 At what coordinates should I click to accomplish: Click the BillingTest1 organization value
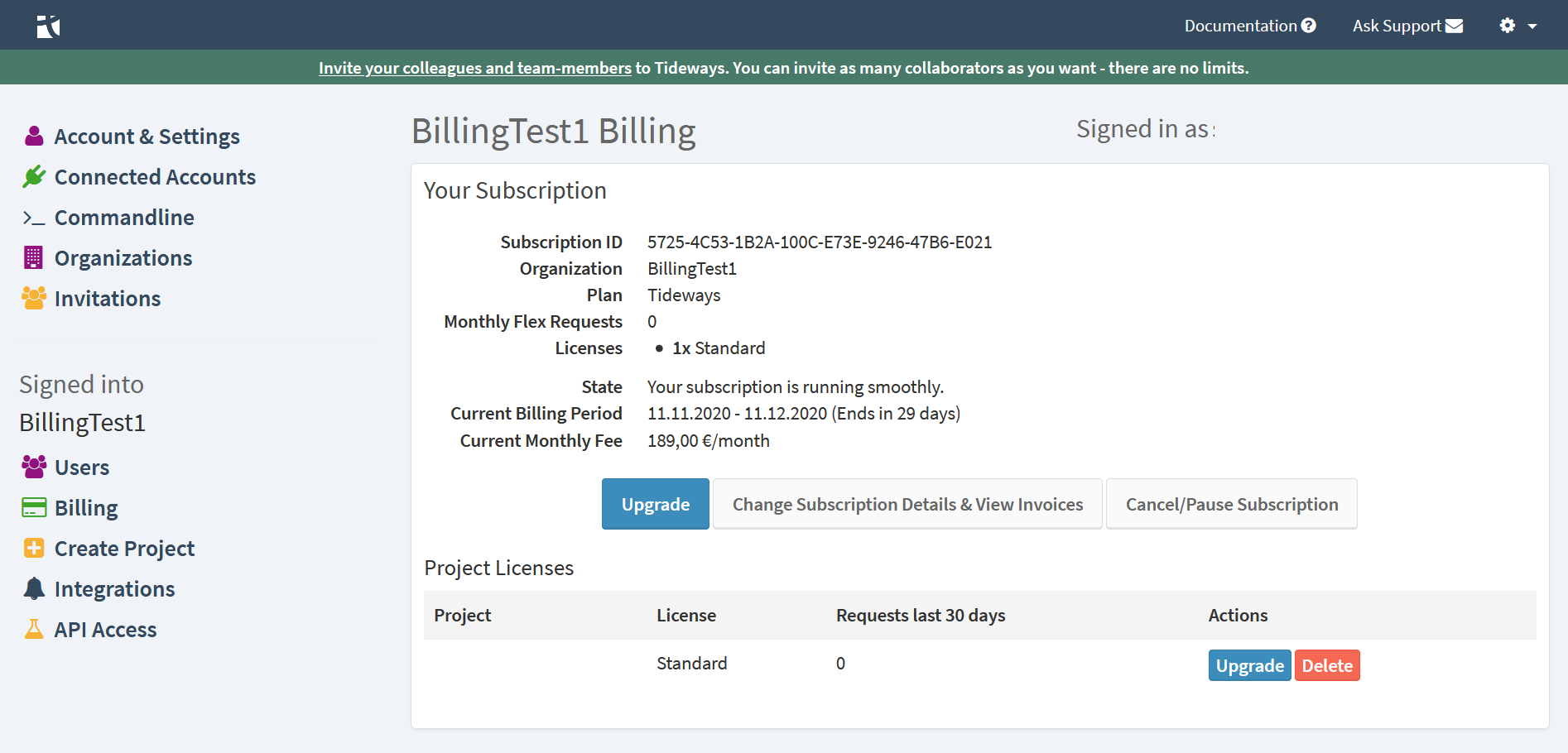[x=692, y=268]
